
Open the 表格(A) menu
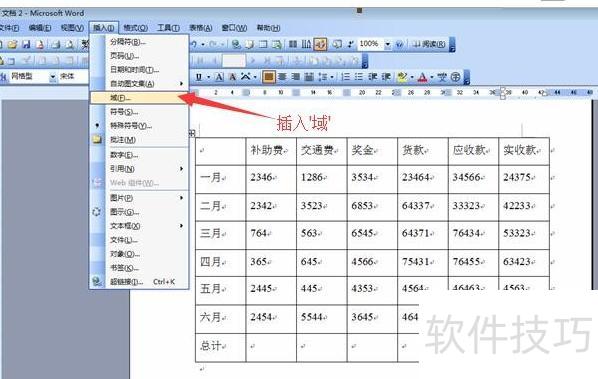tap(201, 28)
